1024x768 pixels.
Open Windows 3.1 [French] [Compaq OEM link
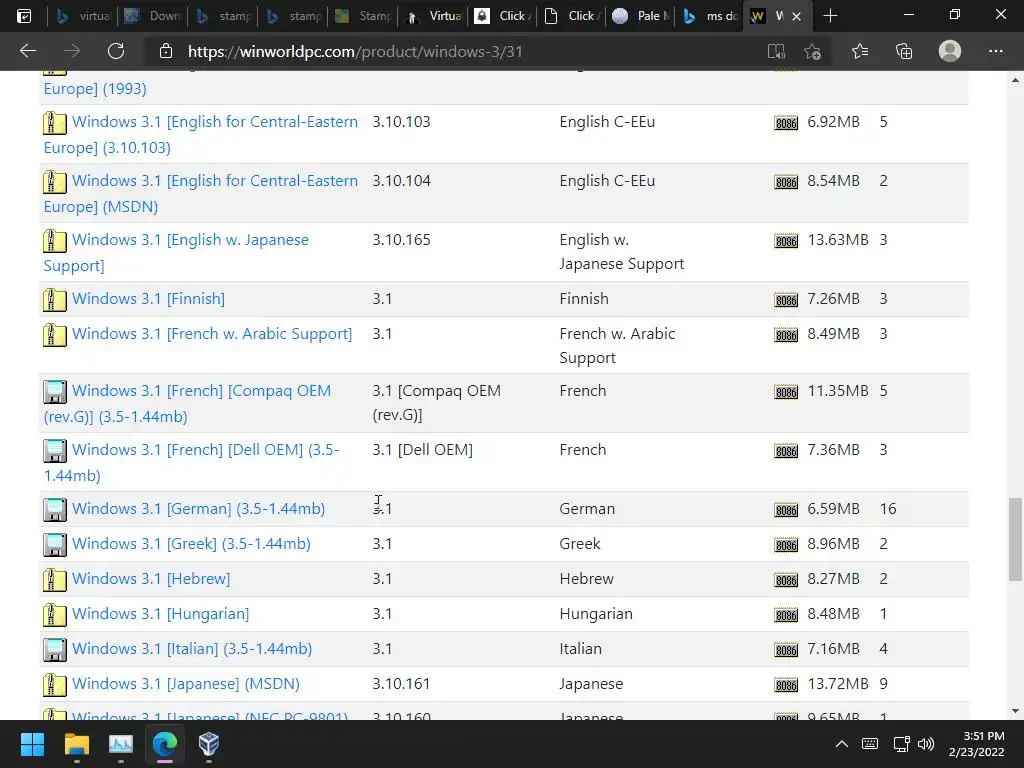click(x=187, y=403)
